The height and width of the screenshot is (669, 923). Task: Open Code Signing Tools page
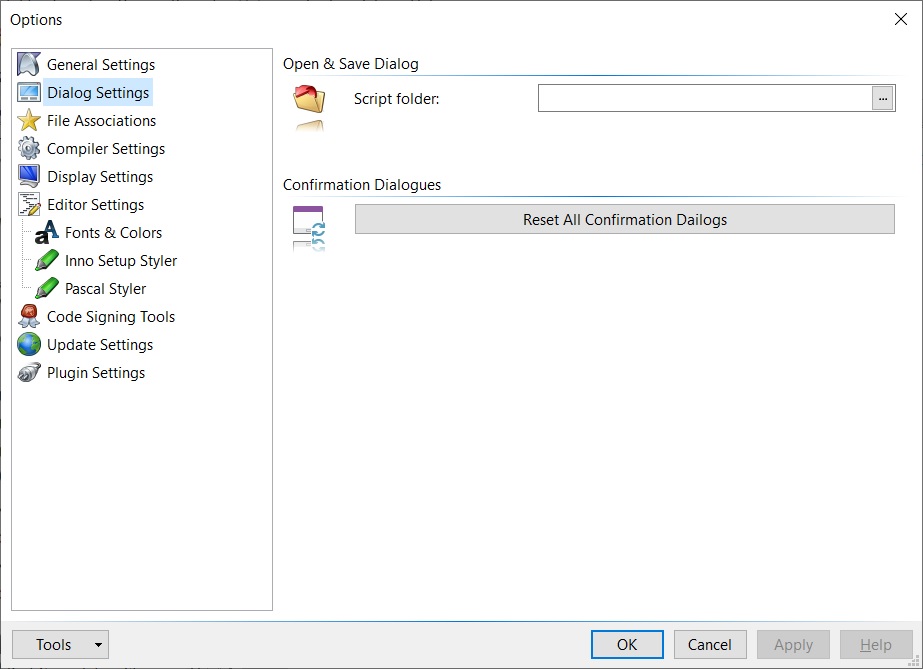tap(111, 317)
